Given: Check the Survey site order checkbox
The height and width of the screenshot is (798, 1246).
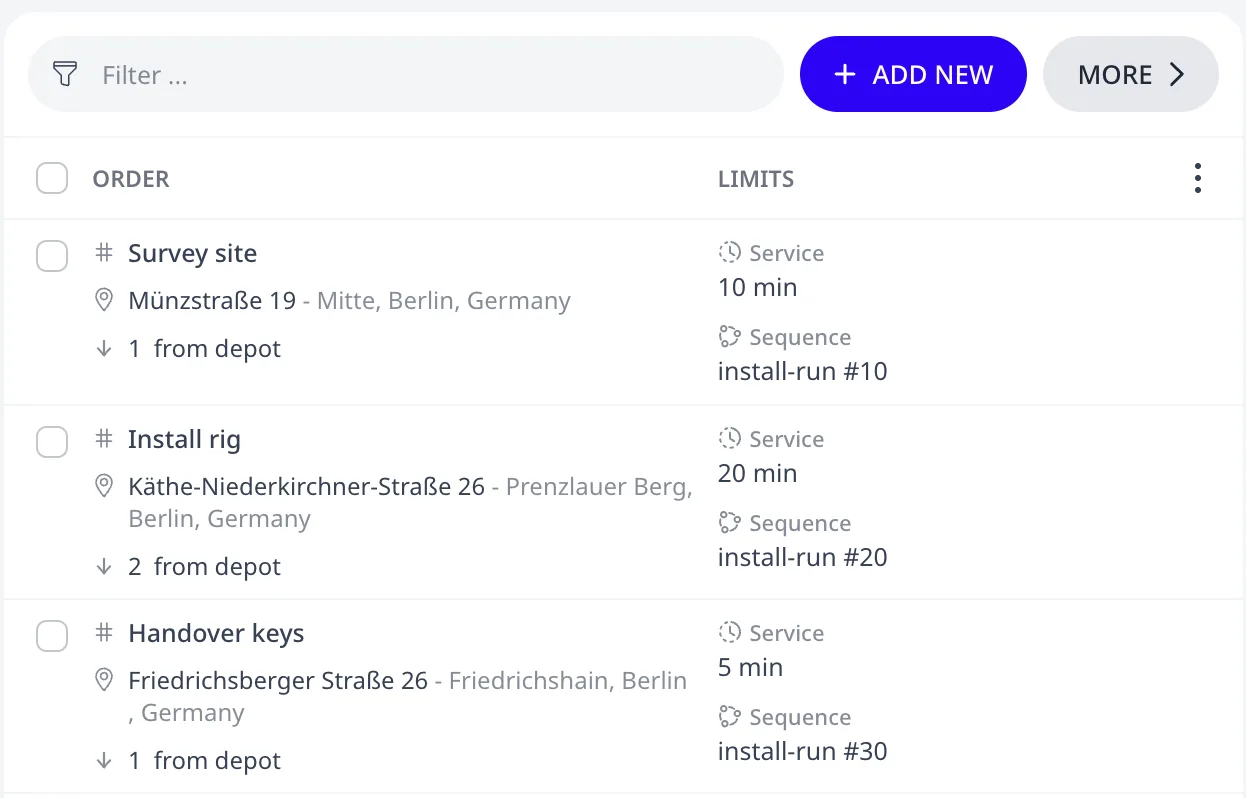Looking at the screenshot, I should tap(52, 255).
